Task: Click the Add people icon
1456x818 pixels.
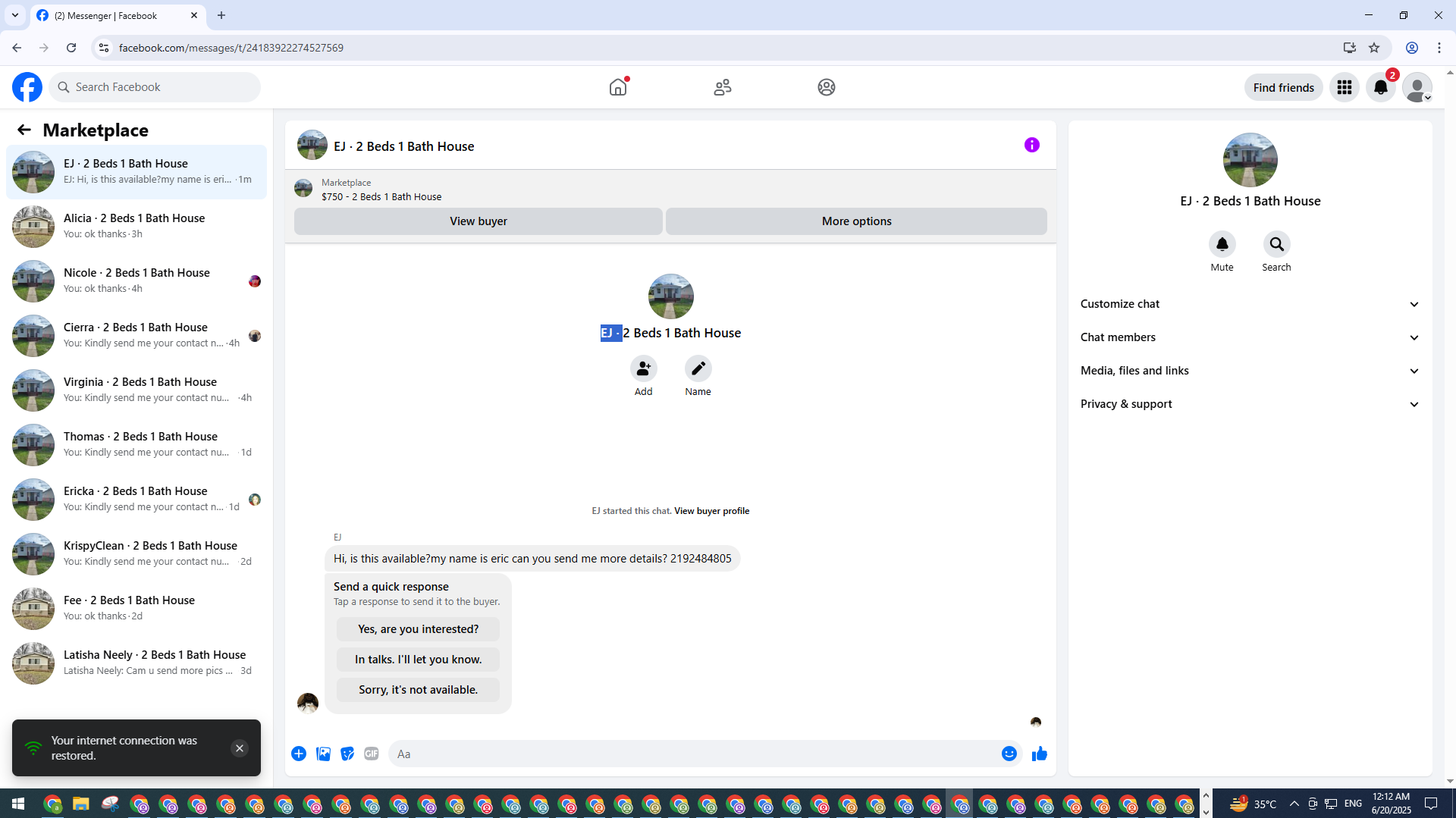Action: (x=643, y=368)
